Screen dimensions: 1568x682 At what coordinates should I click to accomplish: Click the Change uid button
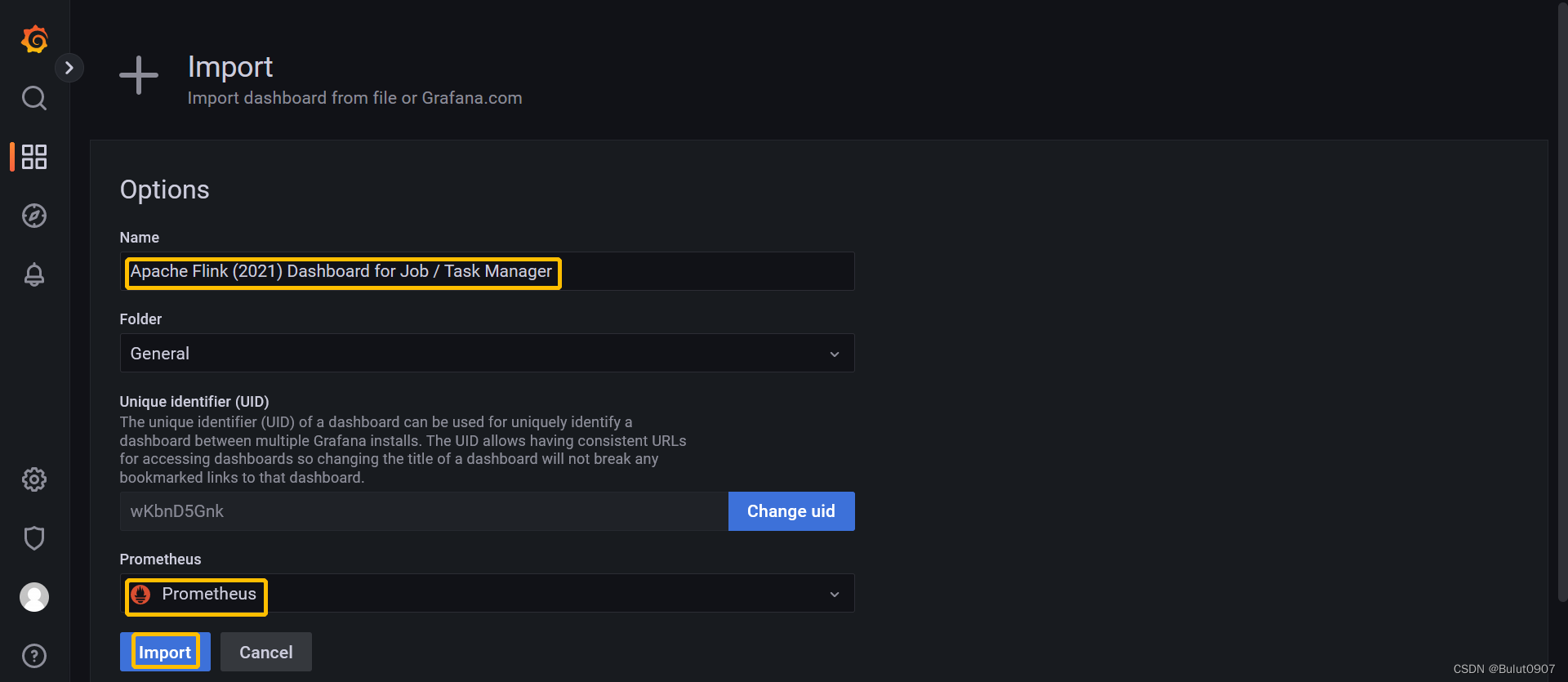(791, 511)
